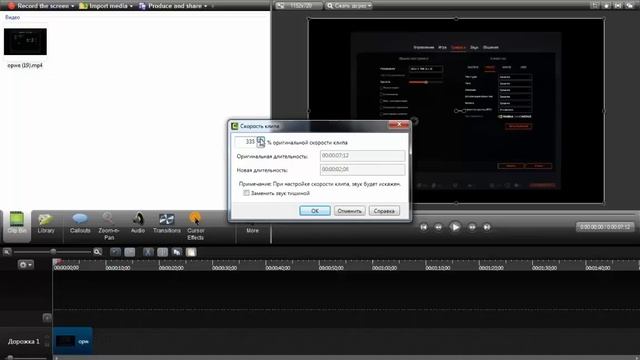The width and height of the screenshot is (640, 360).
Task: Play the preview video
Action: click(x=455, y=227)
